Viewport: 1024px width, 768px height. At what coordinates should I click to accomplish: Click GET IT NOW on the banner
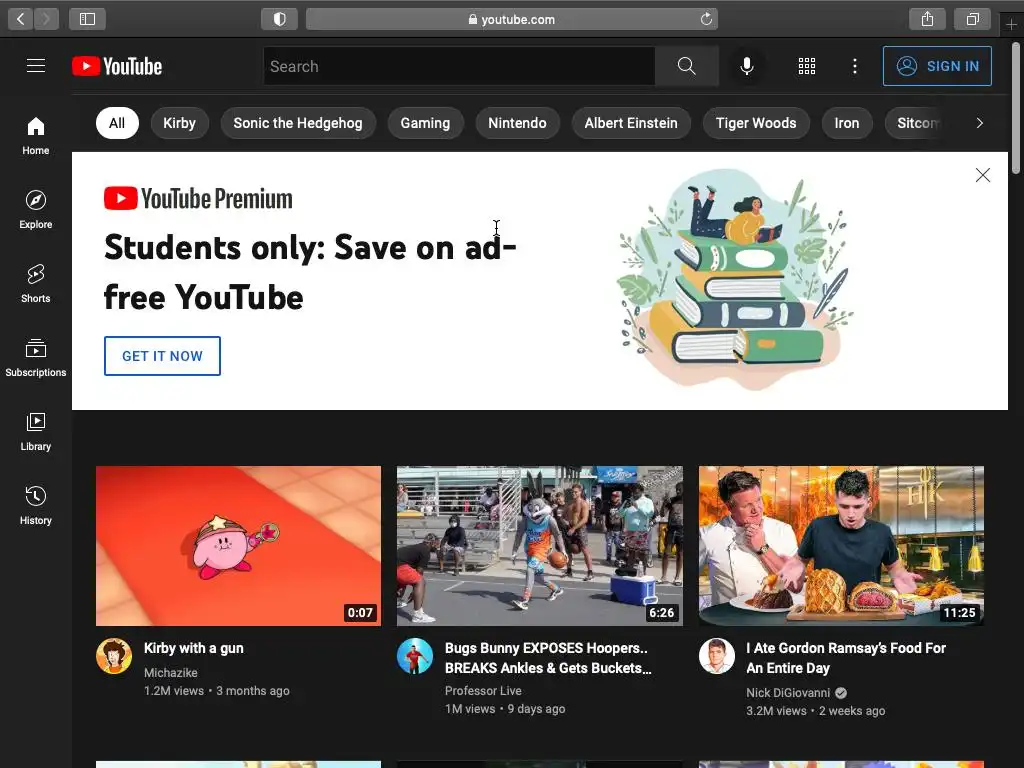(x=163, y=356)
